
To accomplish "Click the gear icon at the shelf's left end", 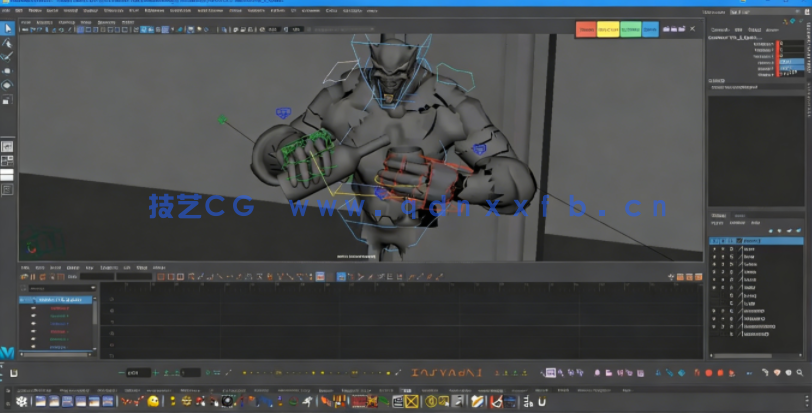I will (x=22, y=401).
